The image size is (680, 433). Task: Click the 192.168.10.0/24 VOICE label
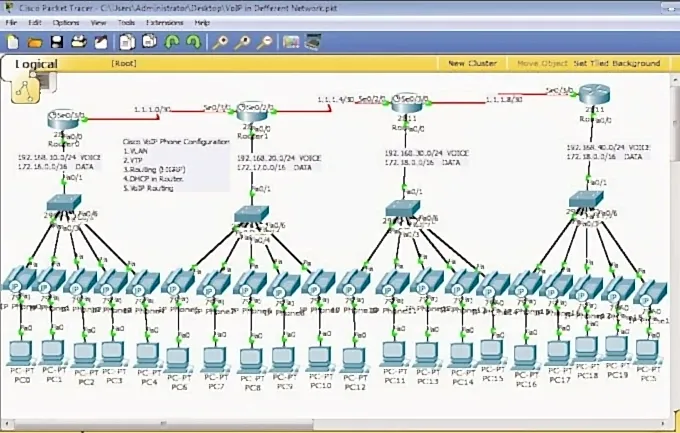click(59, 157)
